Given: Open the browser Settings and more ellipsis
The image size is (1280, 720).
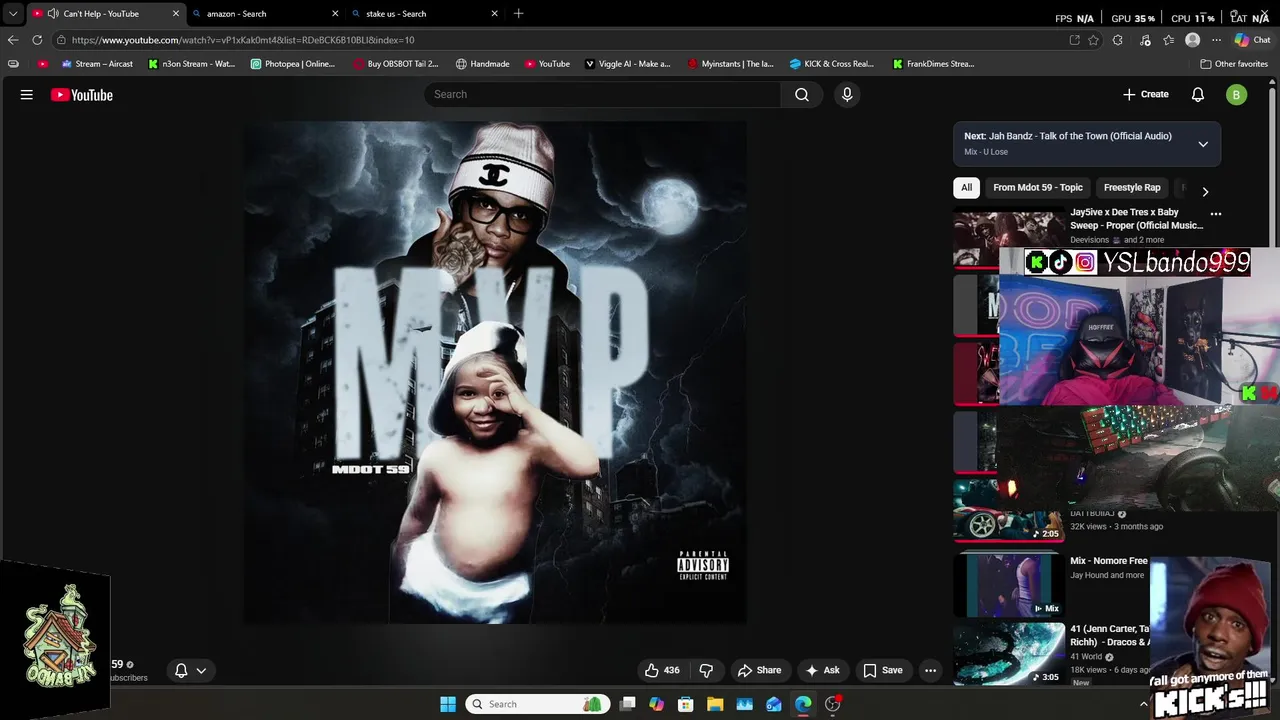Looking at the screenshot, I should click(1216, 40).
